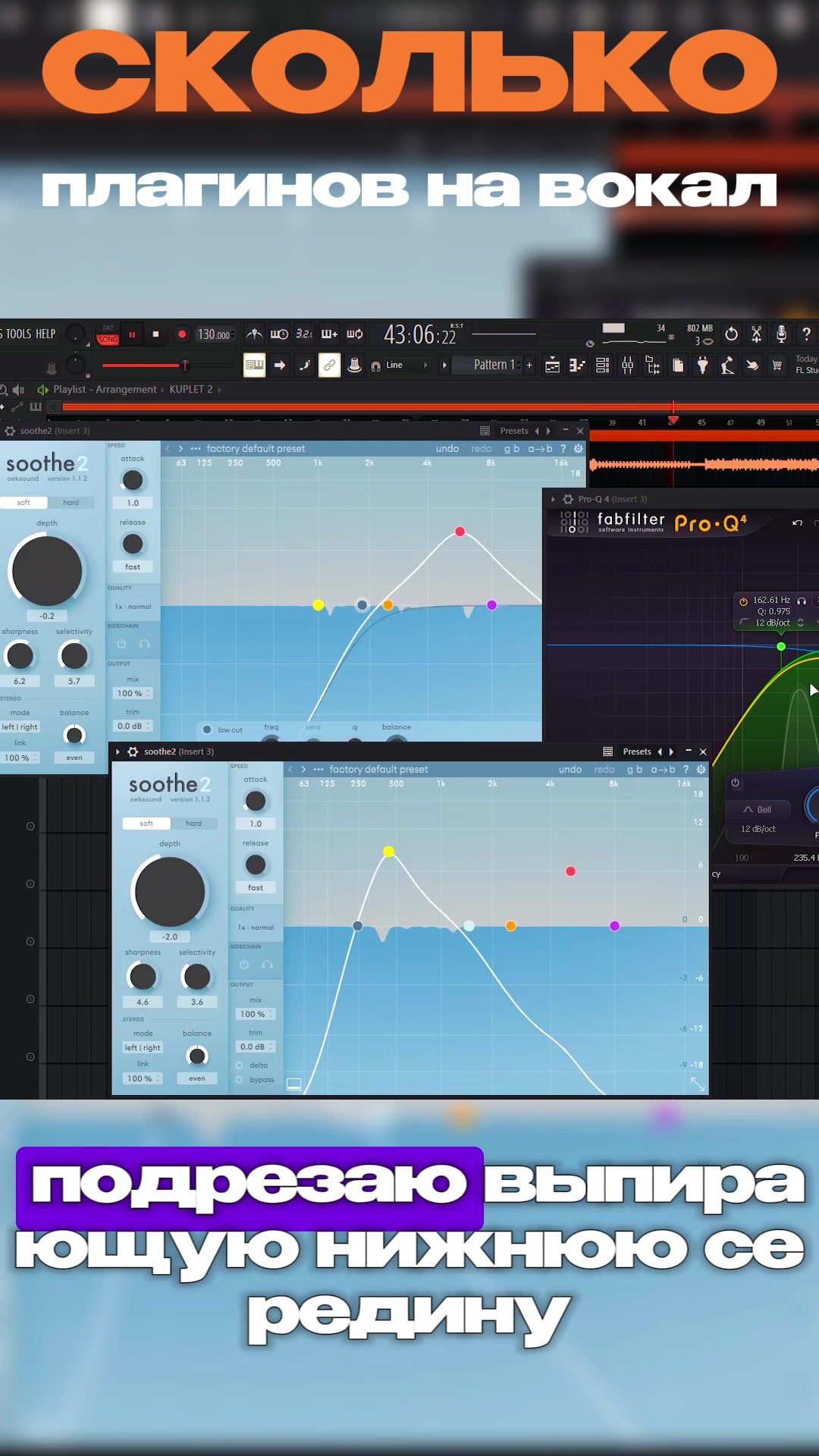
Task: Click undo in front soothe2
Action: tap(570, 769)
